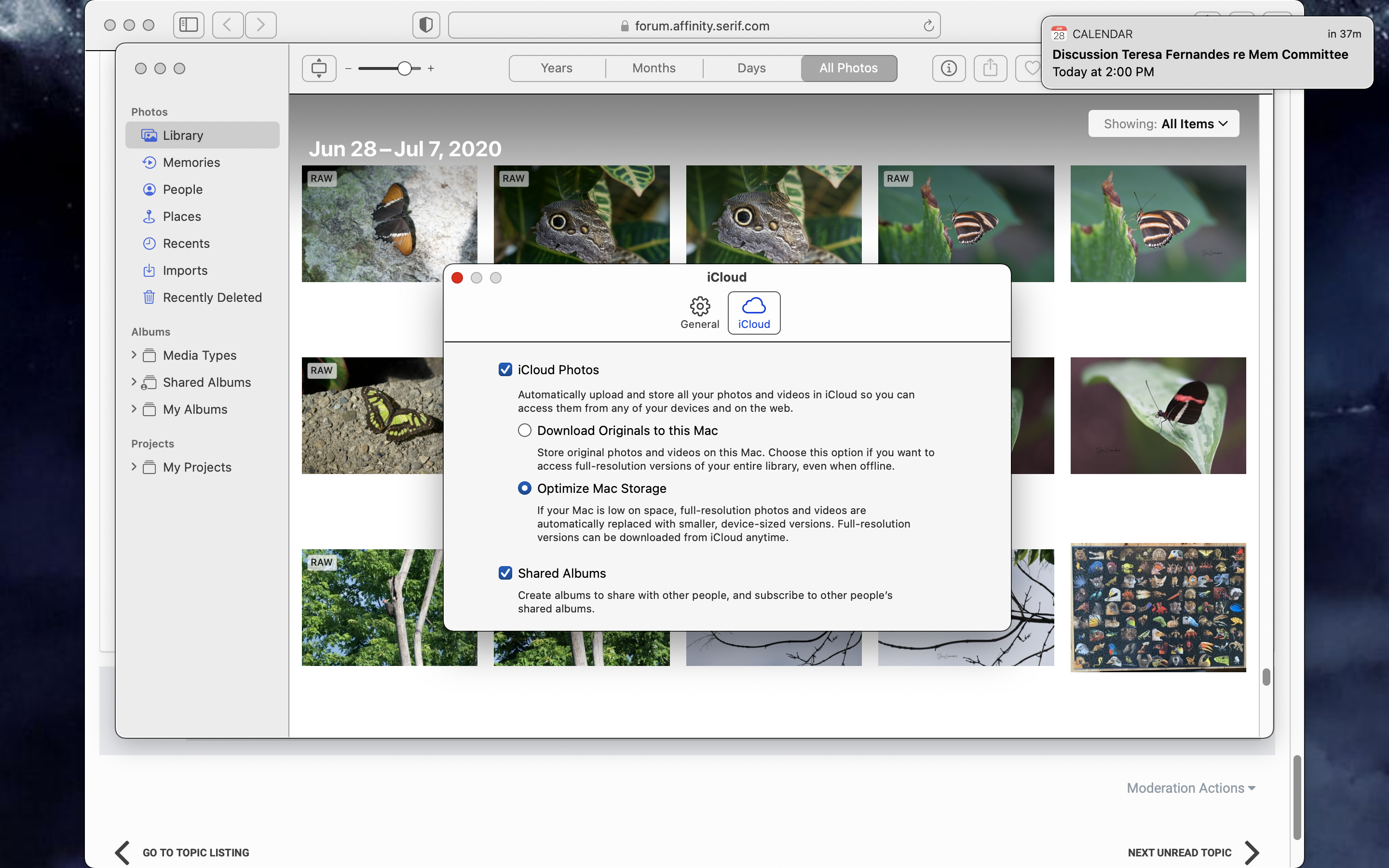Image resolution: width=1389 pixels, height=868 pixels.
Task: Click the left arrow beside Go To Topic Listing
Action: click(122, 853)
